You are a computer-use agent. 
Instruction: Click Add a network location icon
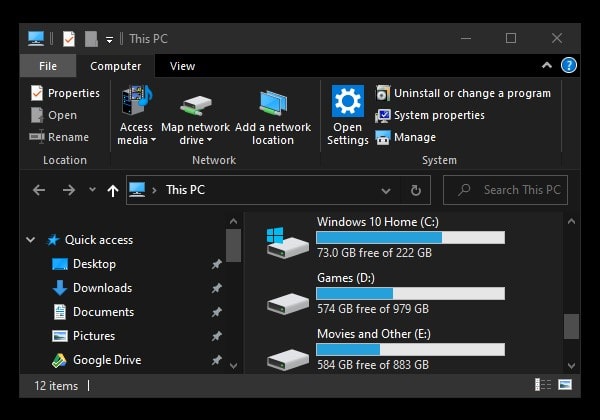(x=272, y=103)
